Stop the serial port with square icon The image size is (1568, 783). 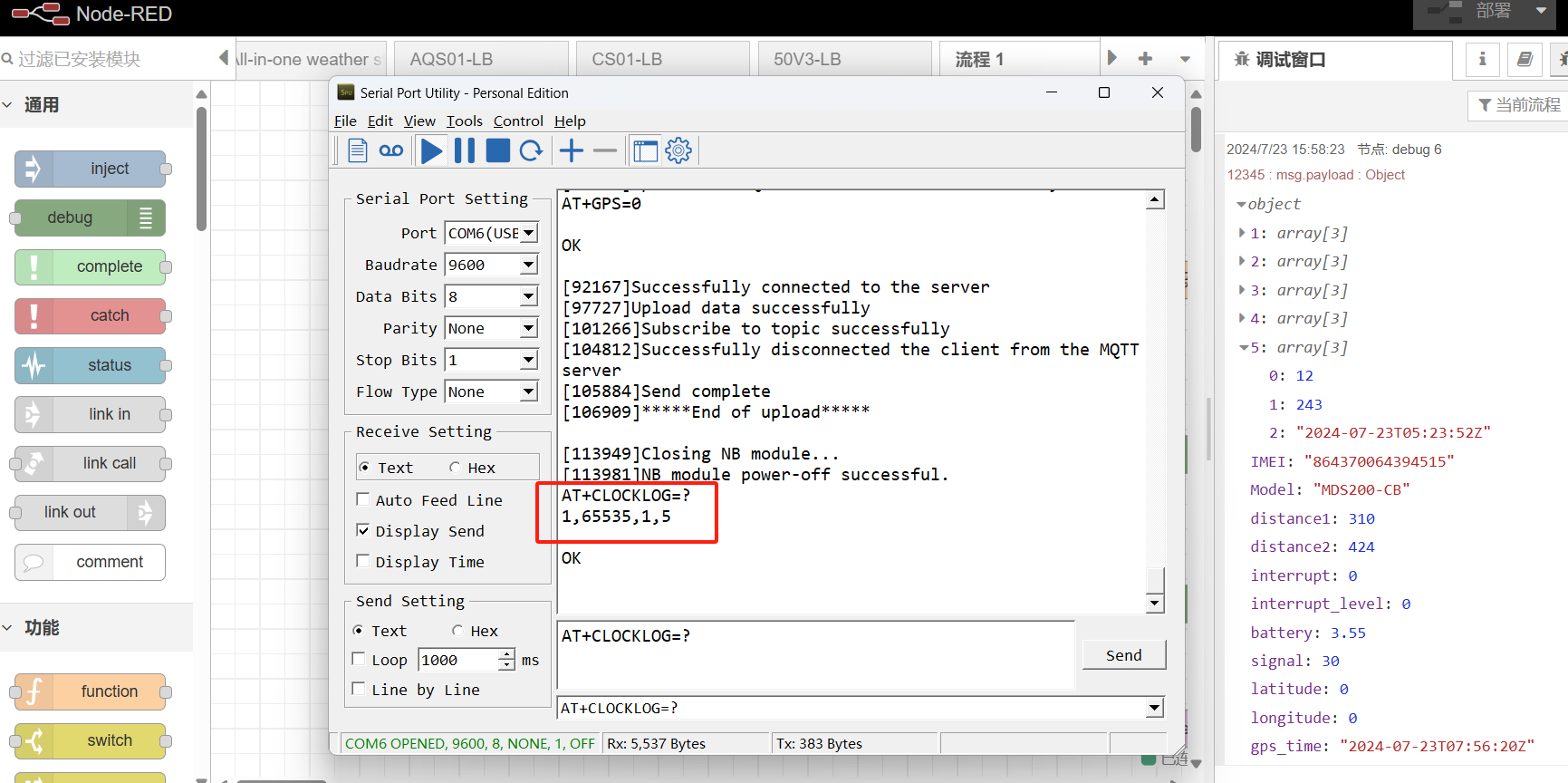click(498, 150)
